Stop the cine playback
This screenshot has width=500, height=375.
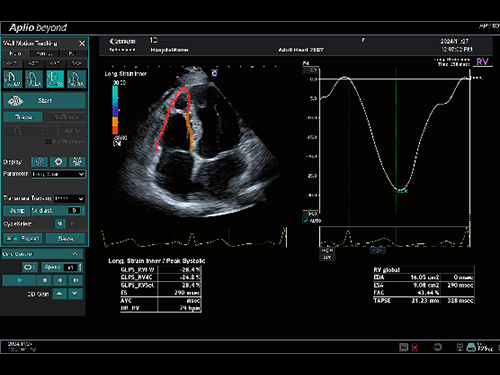(x=45, y=280)
